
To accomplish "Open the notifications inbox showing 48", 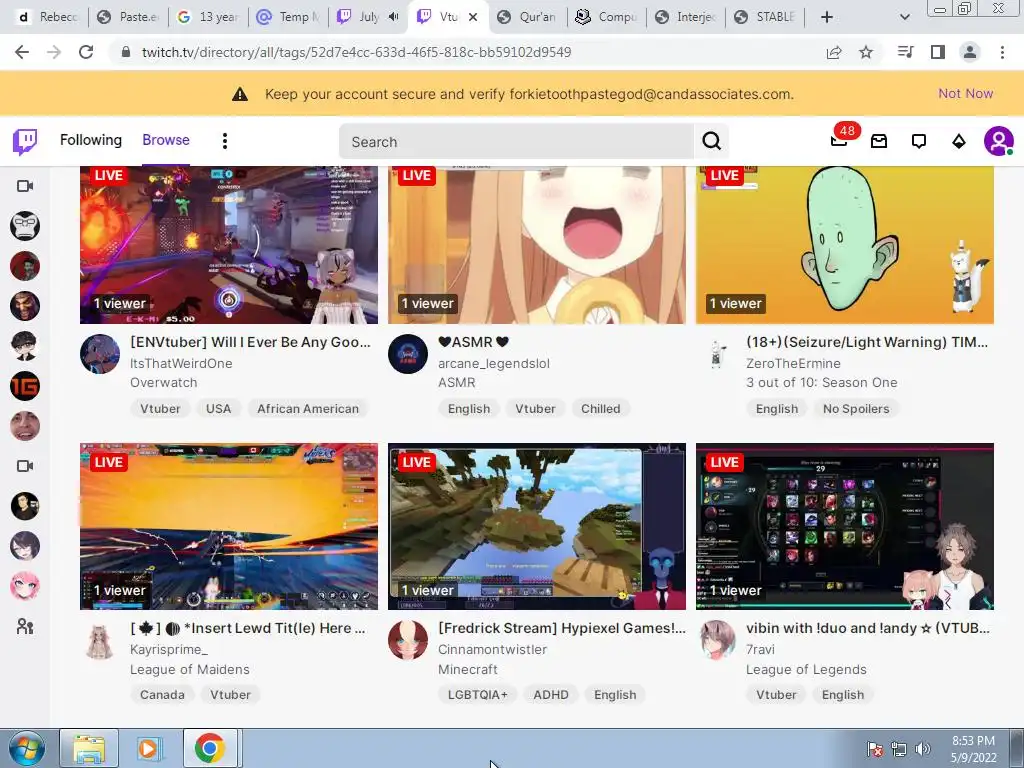I will coord(839,140).
